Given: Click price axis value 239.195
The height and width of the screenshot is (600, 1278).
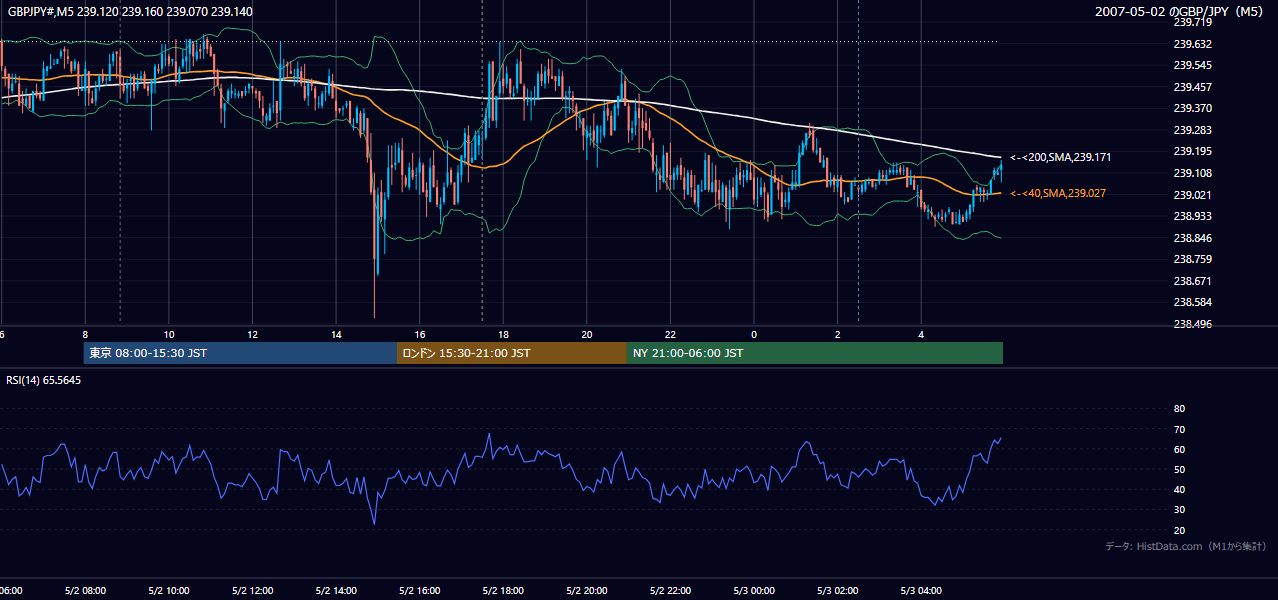Looking at the screenshot, I should [x=1193, y=151].
